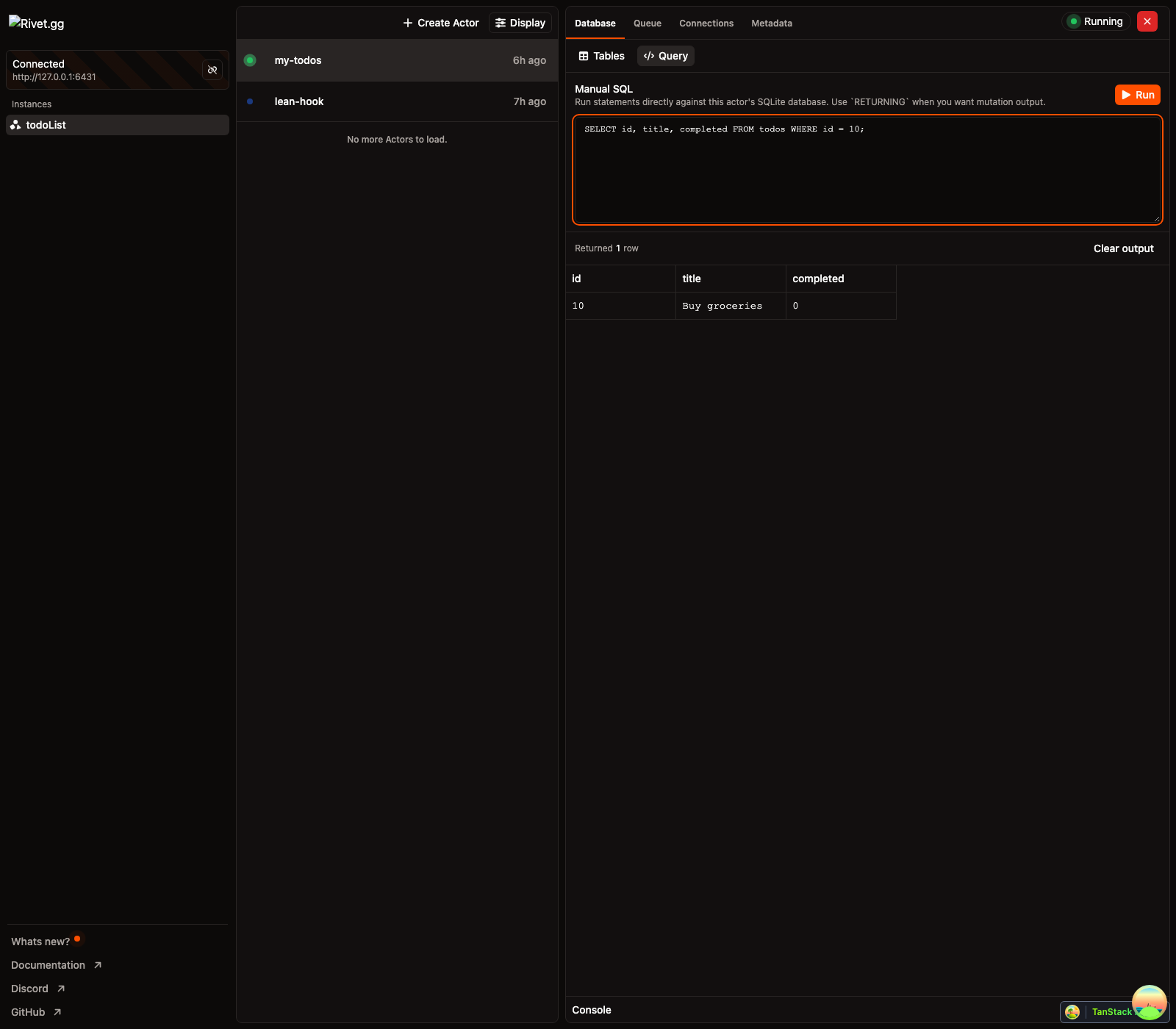Click the plus icon on Create Actor
Image resolution: width=1176 pixels, height=1029 pixels.
point(409,23)
